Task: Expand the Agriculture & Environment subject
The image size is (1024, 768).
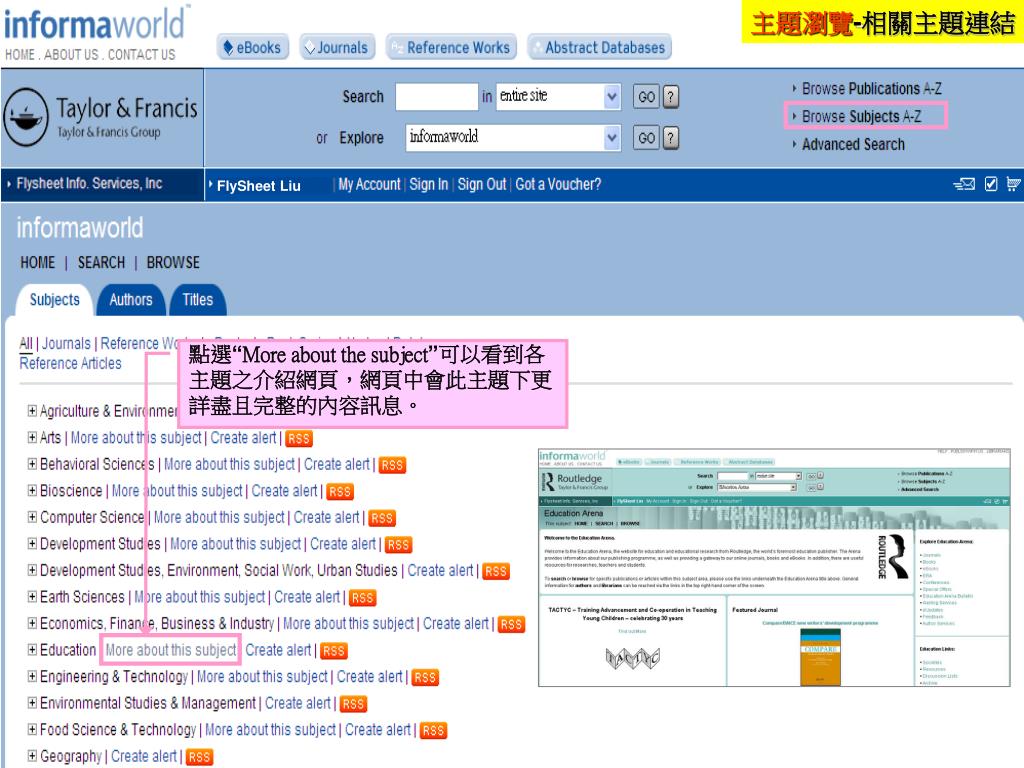Action: (32, 410)
